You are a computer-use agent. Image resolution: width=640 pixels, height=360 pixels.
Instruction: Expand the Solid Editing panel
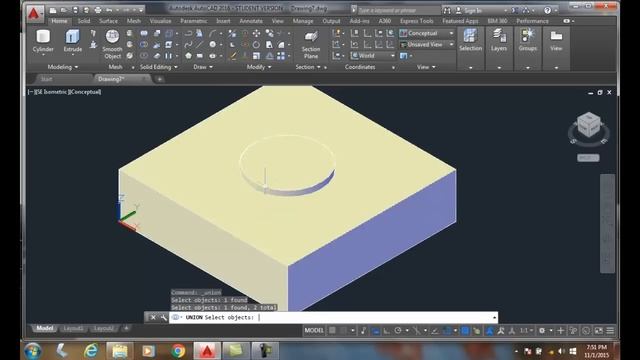(x=159, y=67)
